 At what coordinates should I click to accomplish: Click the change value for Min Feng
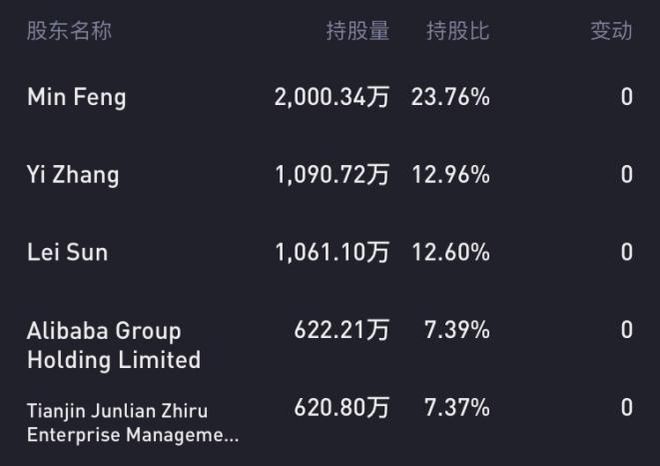[627, 97]
